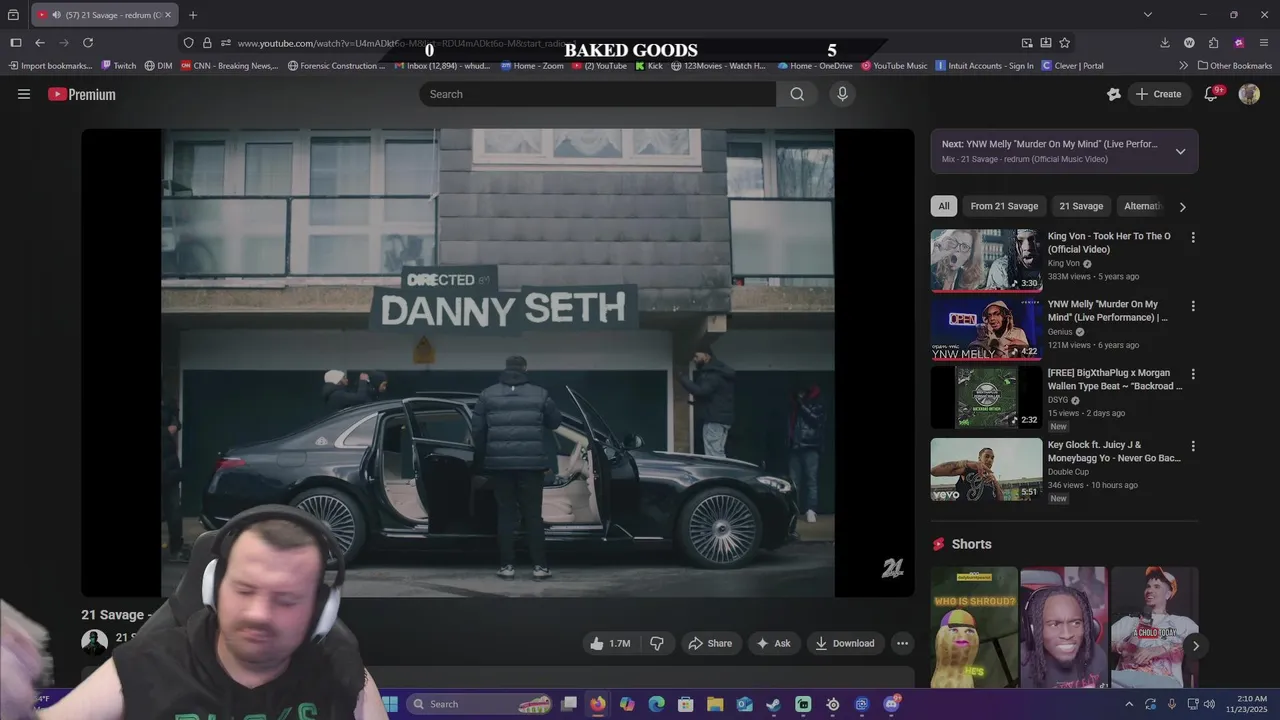
Task: Click the Create button
Action: pos(1158,94)
